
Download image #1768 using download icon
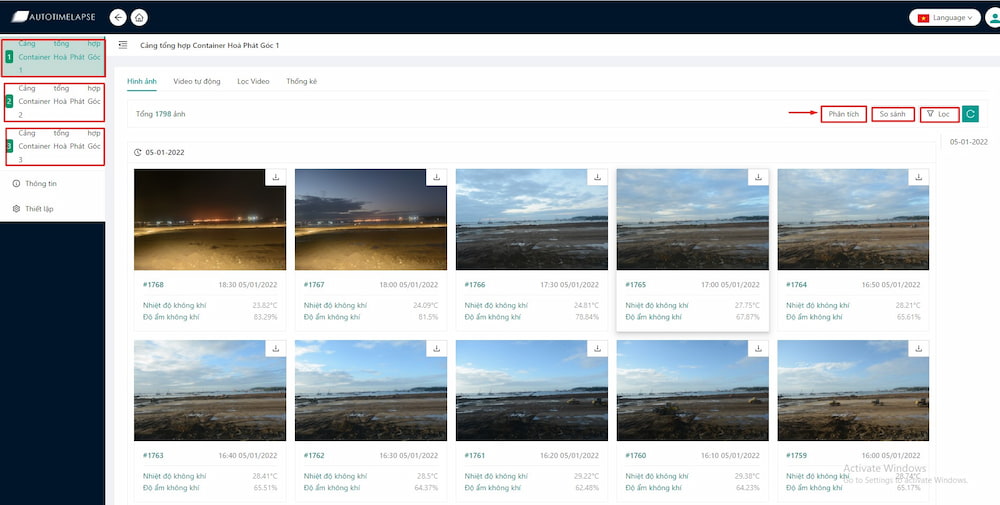coord(276,177)
